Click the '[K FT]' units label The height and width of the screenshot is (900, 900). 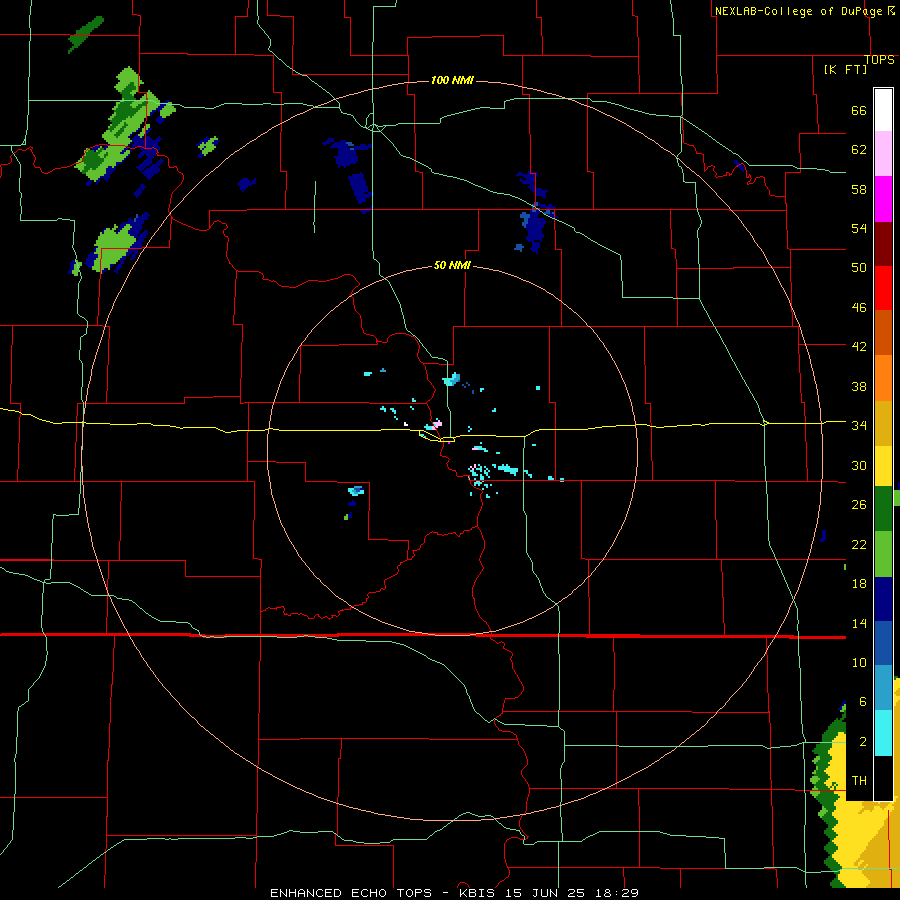845,70
